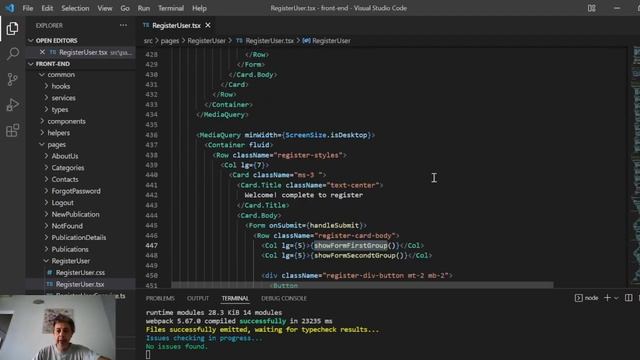Open the Explorer view in activity bar
Screen dimensions: 640x360
point(12,29)
